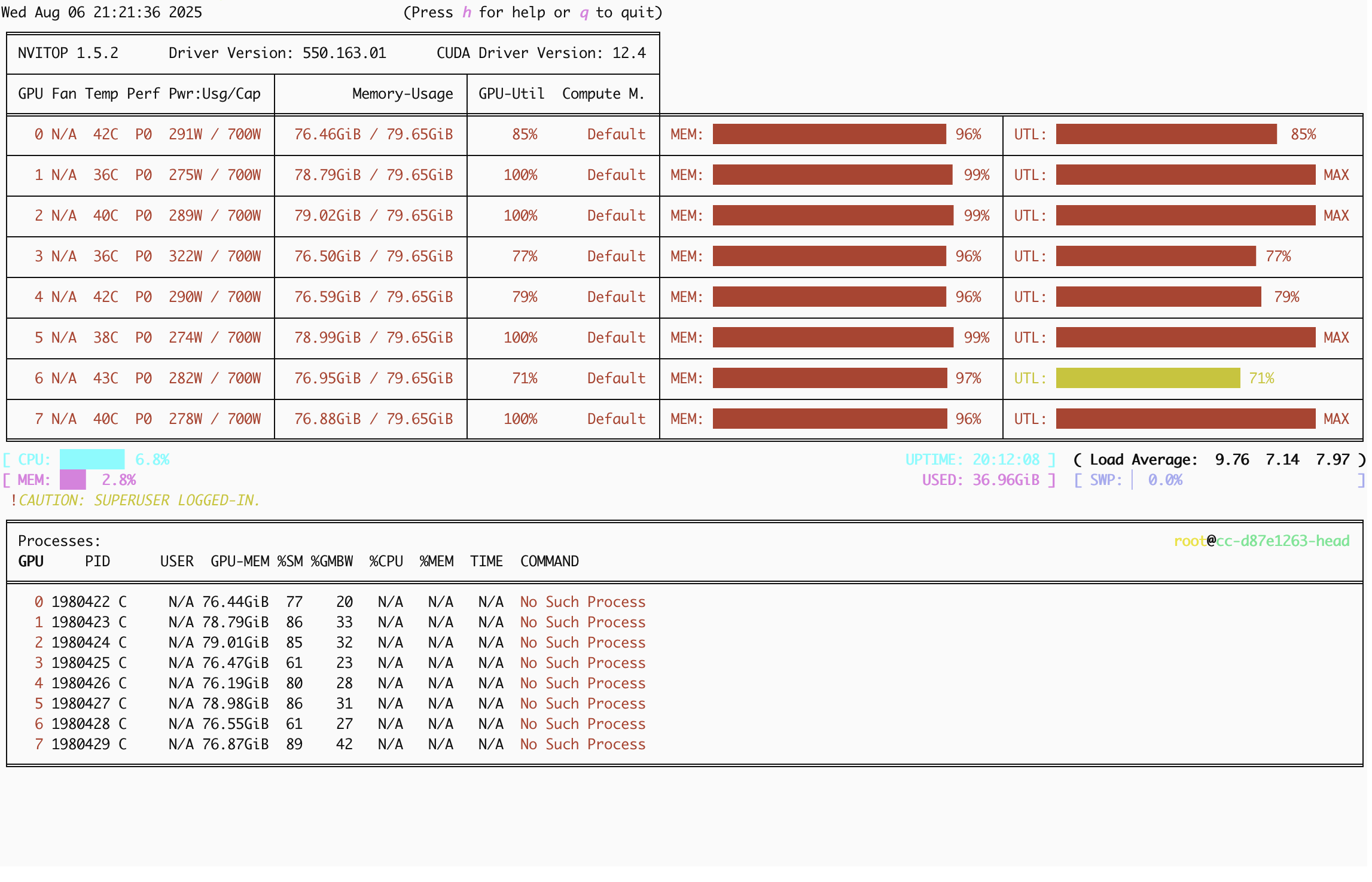Click the PID column header
This screenshot has width=1372, height=882.
coord(97,561)
